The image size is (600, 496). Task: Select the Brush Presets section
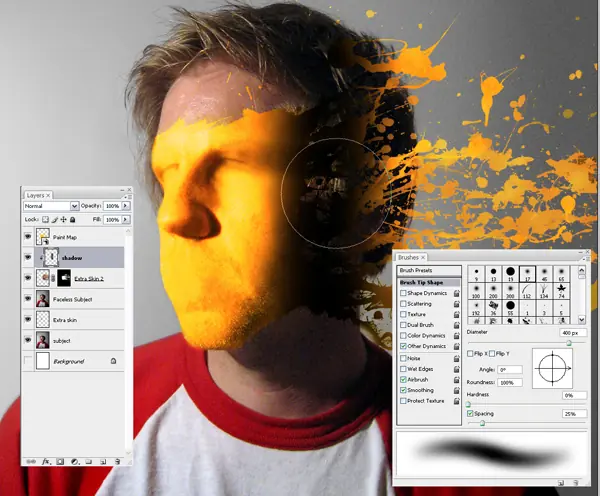coord(429,270)
